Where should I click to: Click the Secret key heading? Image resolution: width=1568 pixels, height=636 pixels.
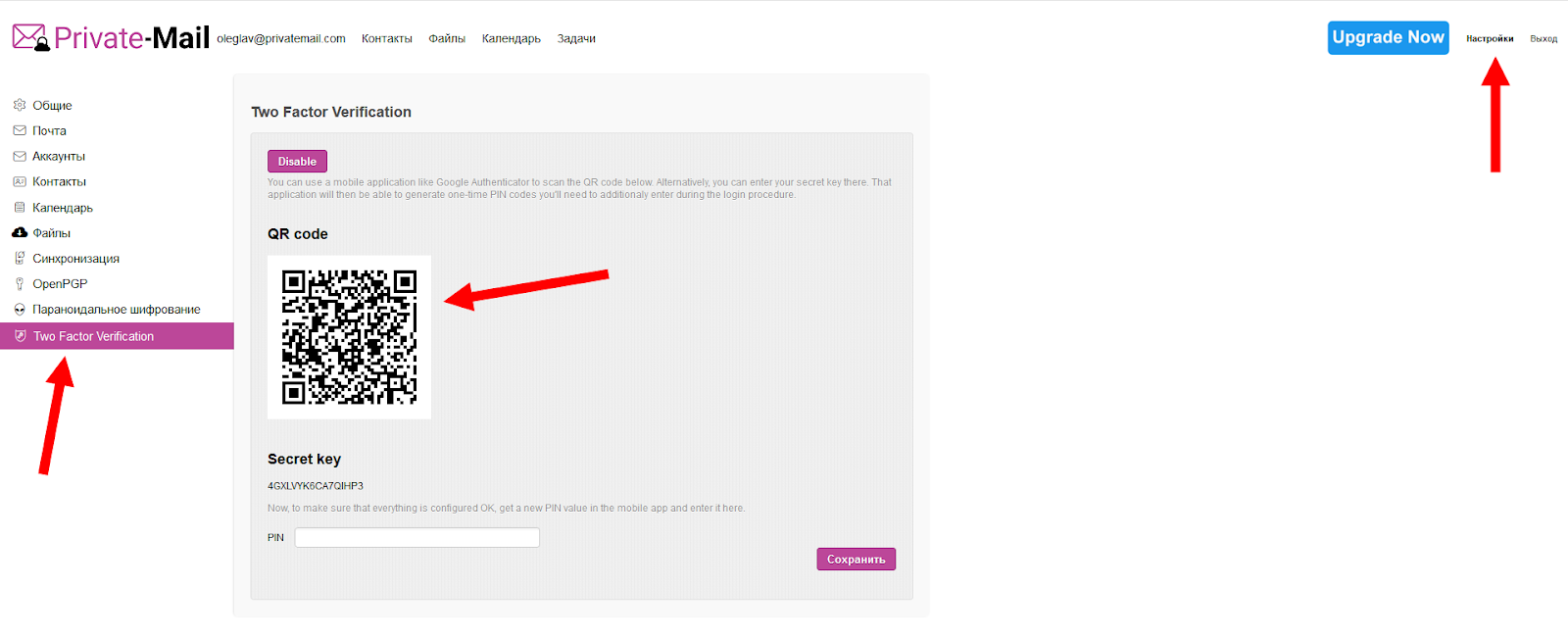tap(304, 459)
